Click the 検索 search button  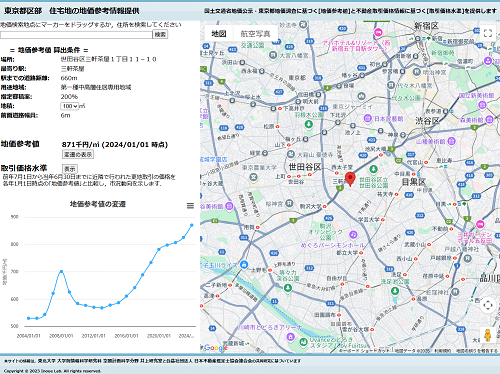click(160, 34)
